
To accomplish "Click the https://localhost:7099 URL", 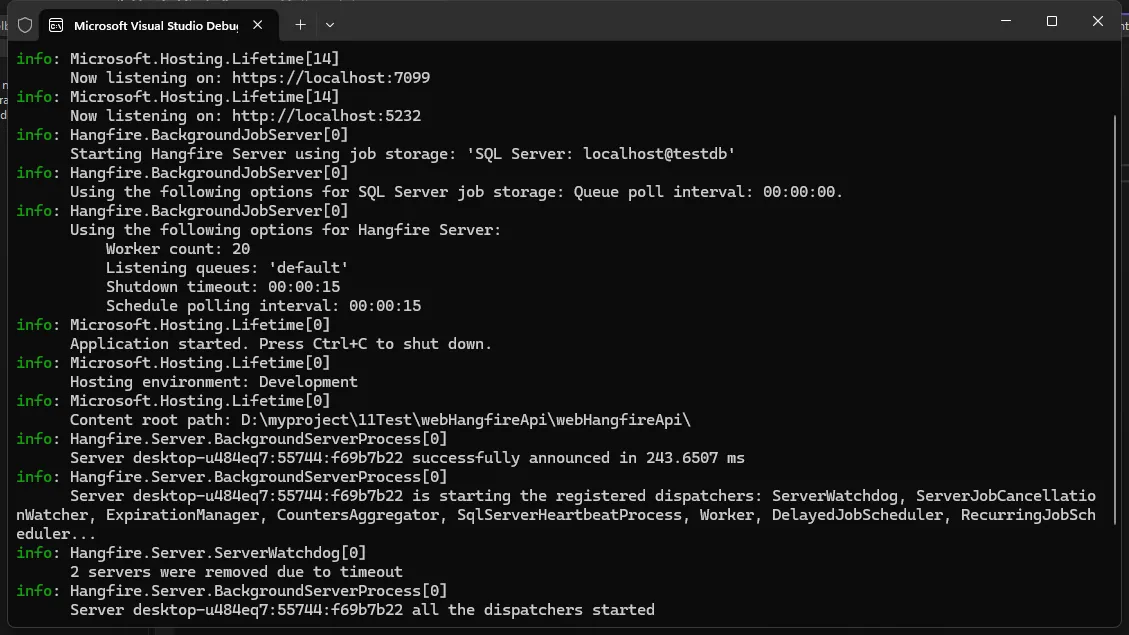I will click(x=330, y=78).
